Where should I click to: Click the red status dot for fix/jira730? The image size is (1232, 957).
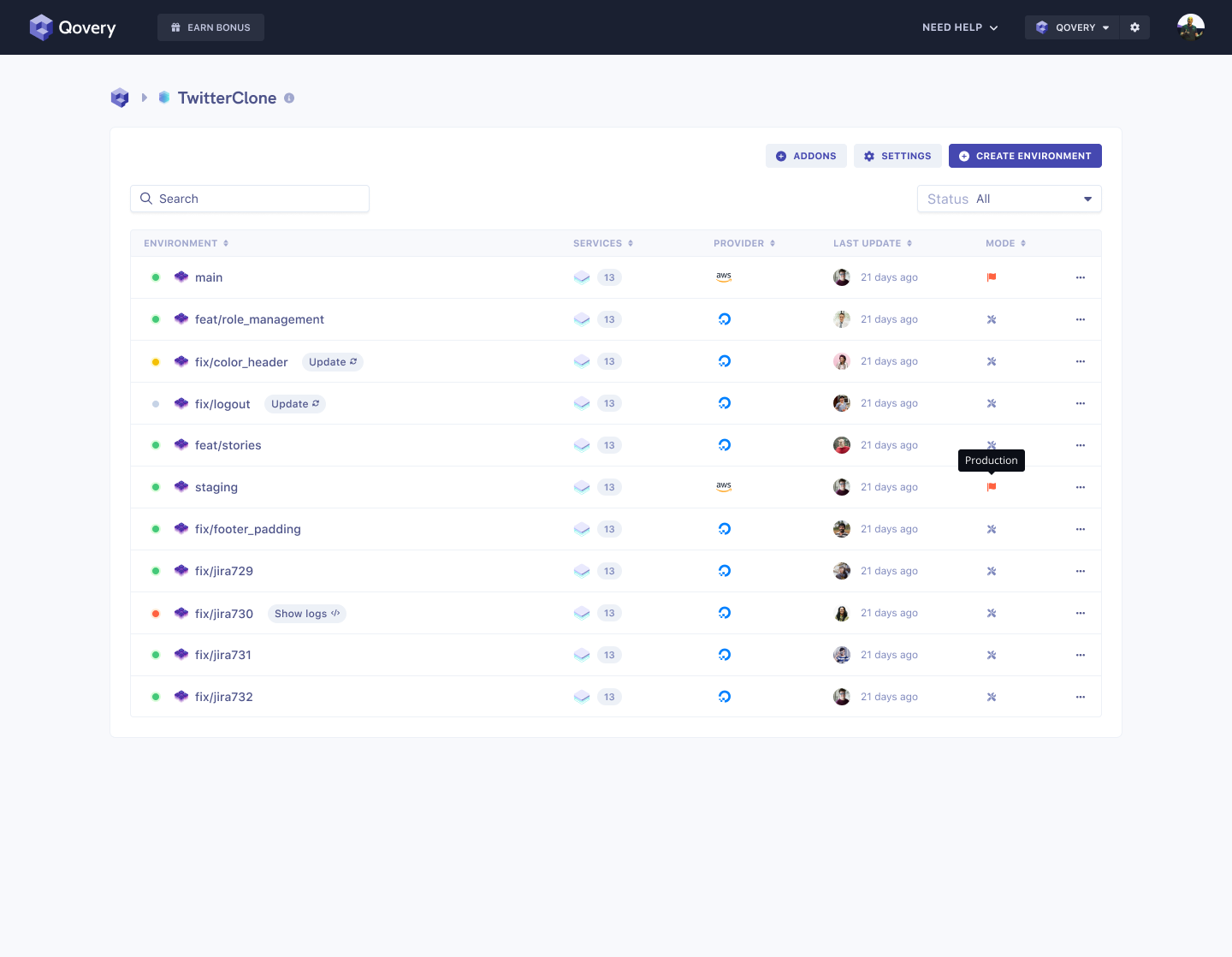pos(156,613)
